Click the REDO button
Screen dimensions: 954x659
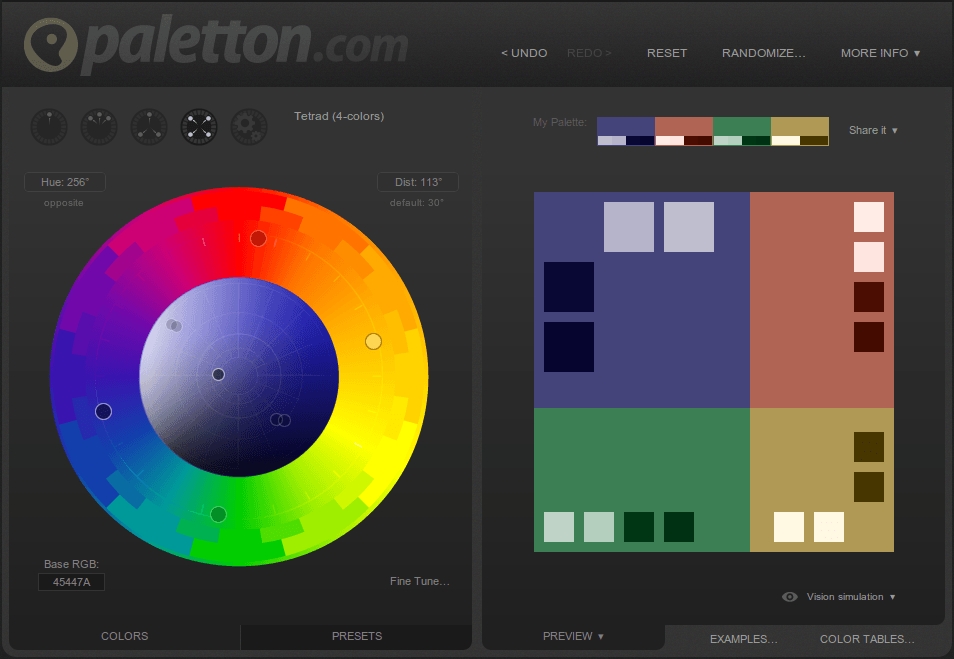(x=589, y=53)
